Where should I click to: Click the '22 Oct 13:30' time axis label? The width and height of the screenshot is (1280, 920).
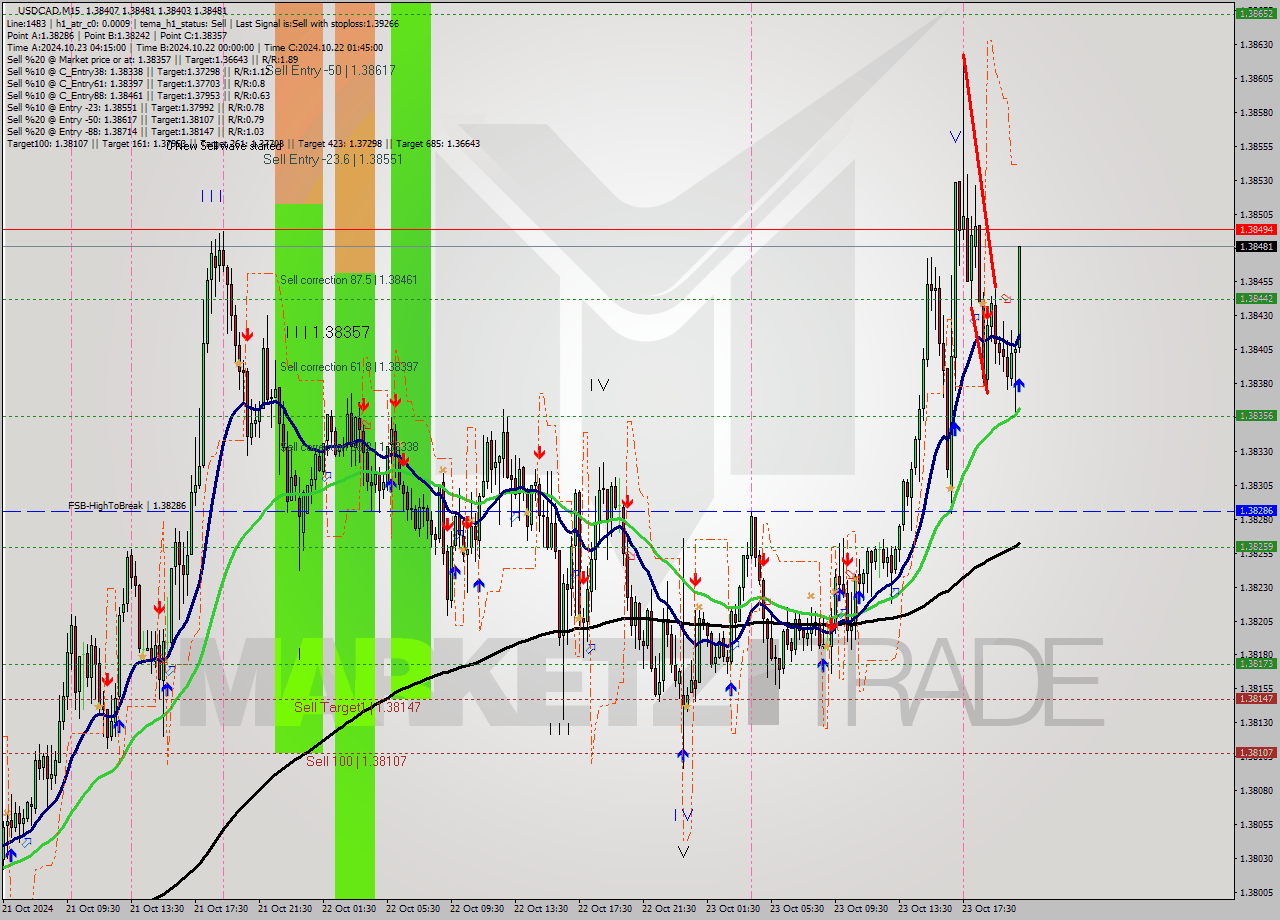click(541, 908)
